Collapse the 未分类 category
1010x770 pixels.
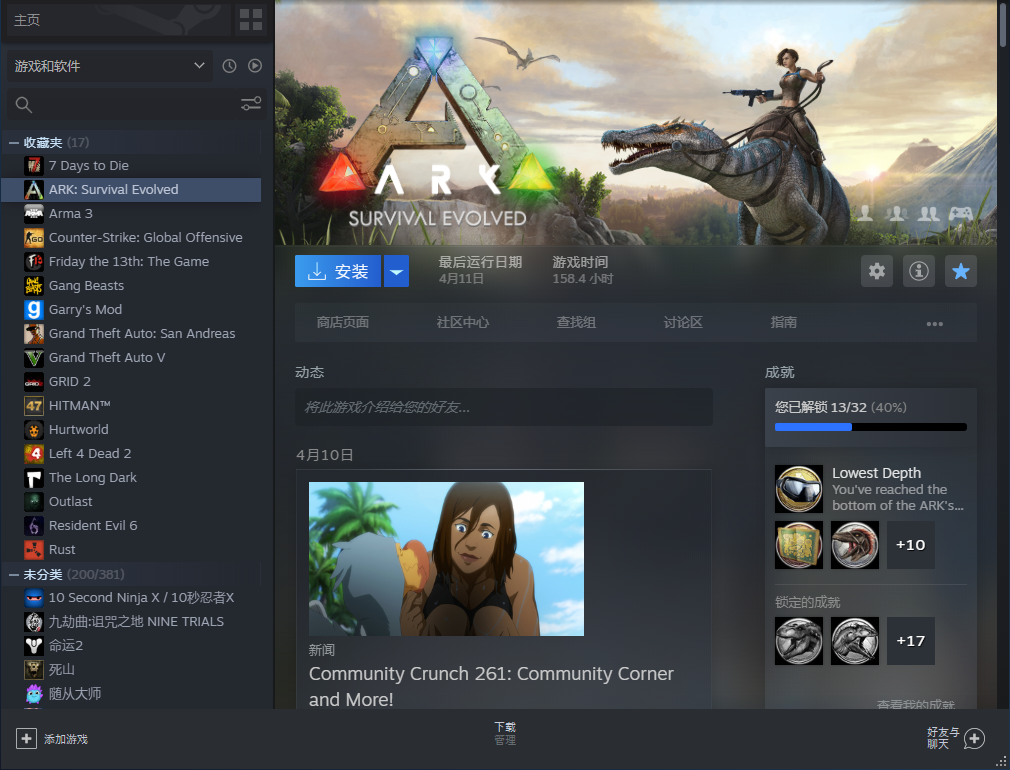tap(14, 575)
